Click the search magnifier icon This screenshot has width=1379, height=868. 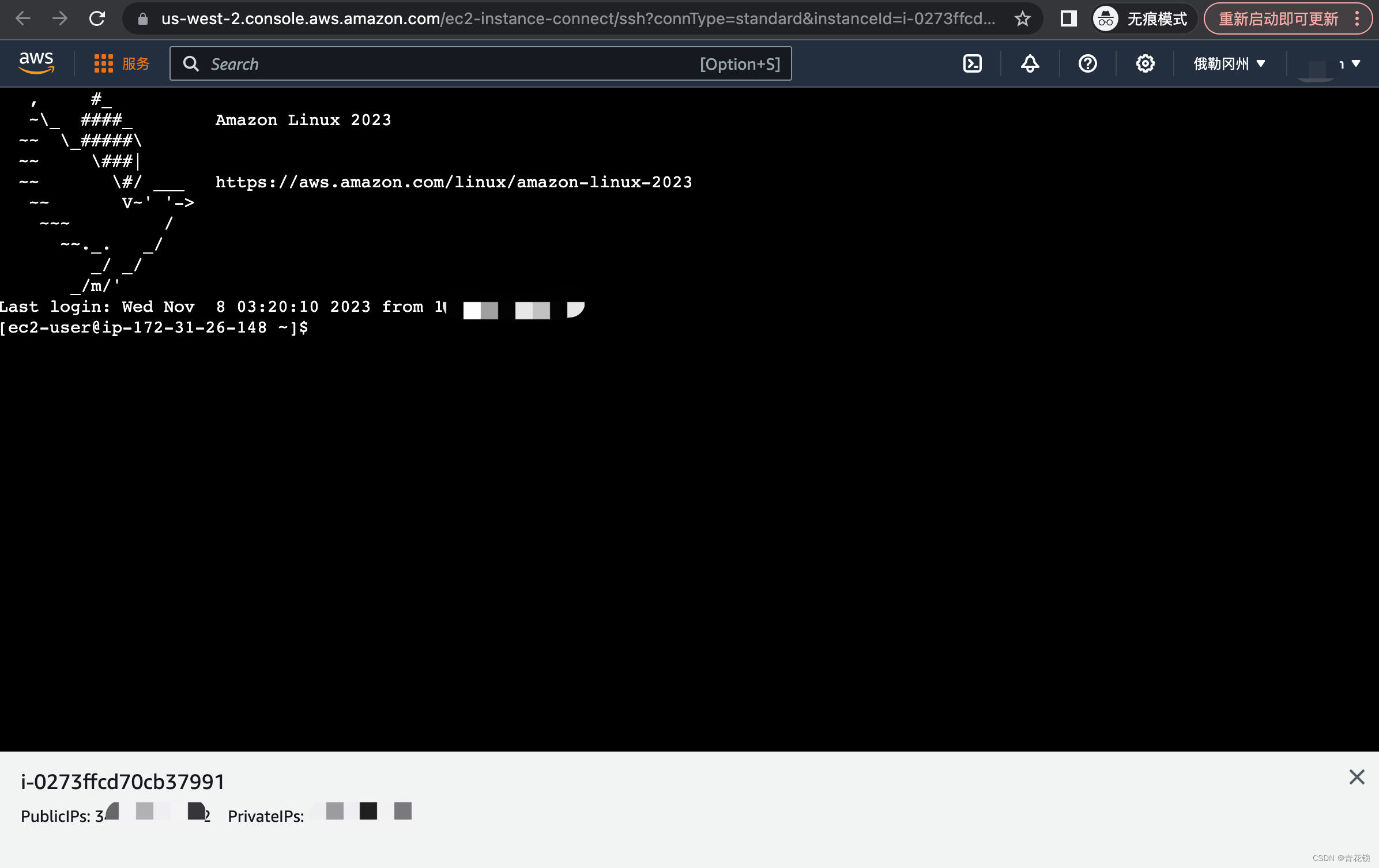click(x=191, y=63)
